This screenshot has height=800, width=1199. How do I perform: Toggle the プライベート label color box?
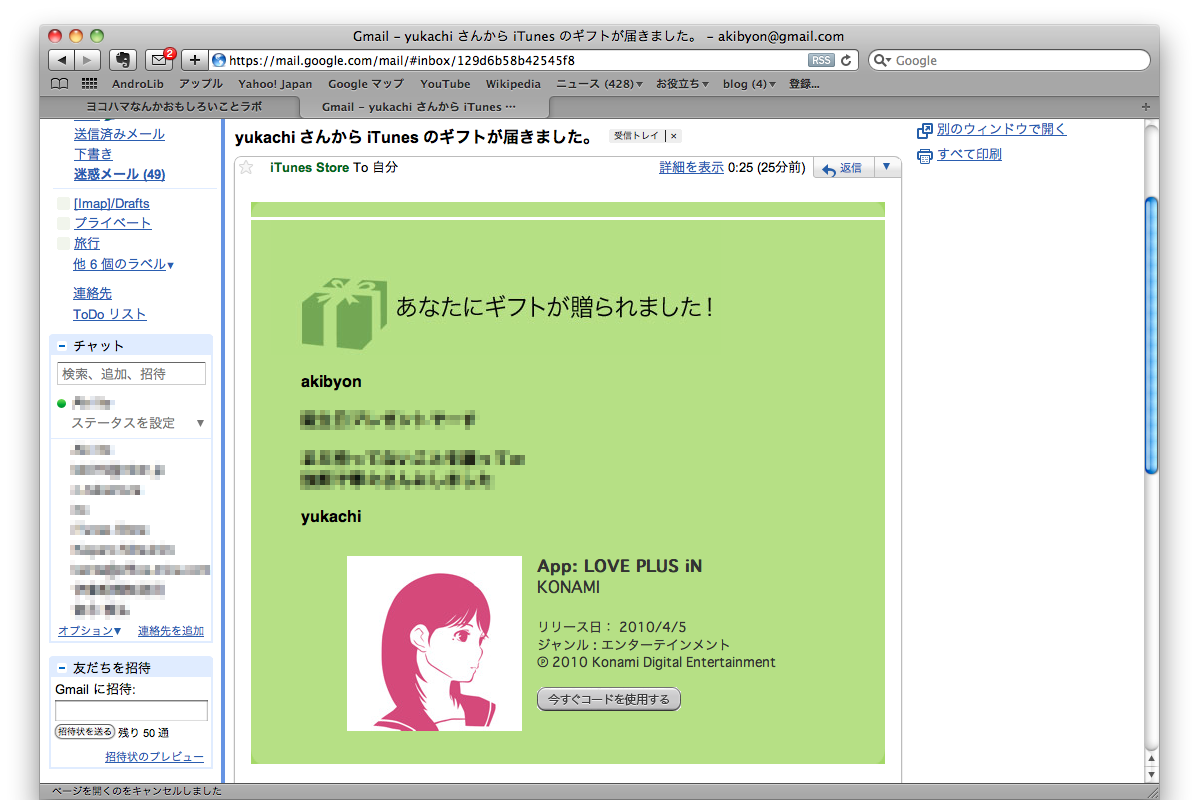[x=63, y=223]
